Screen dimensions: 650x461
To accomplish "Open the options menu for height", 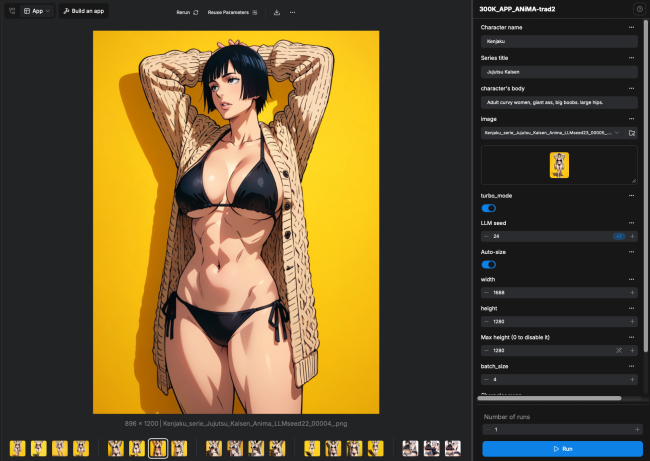I will point(631,308).
